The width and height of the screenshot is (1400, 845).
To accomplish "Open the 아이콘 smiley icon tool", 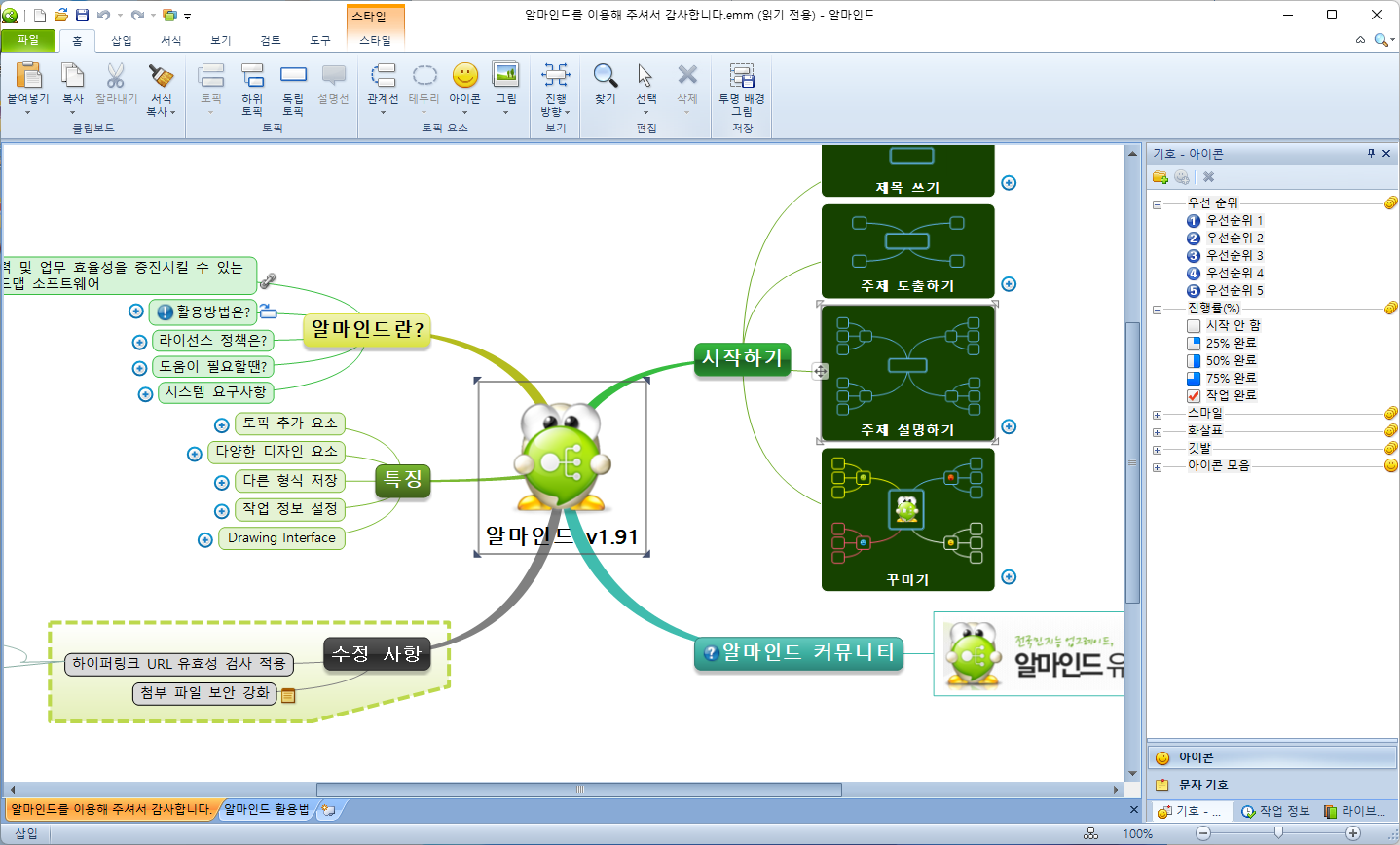I will [x=465, y=75].
